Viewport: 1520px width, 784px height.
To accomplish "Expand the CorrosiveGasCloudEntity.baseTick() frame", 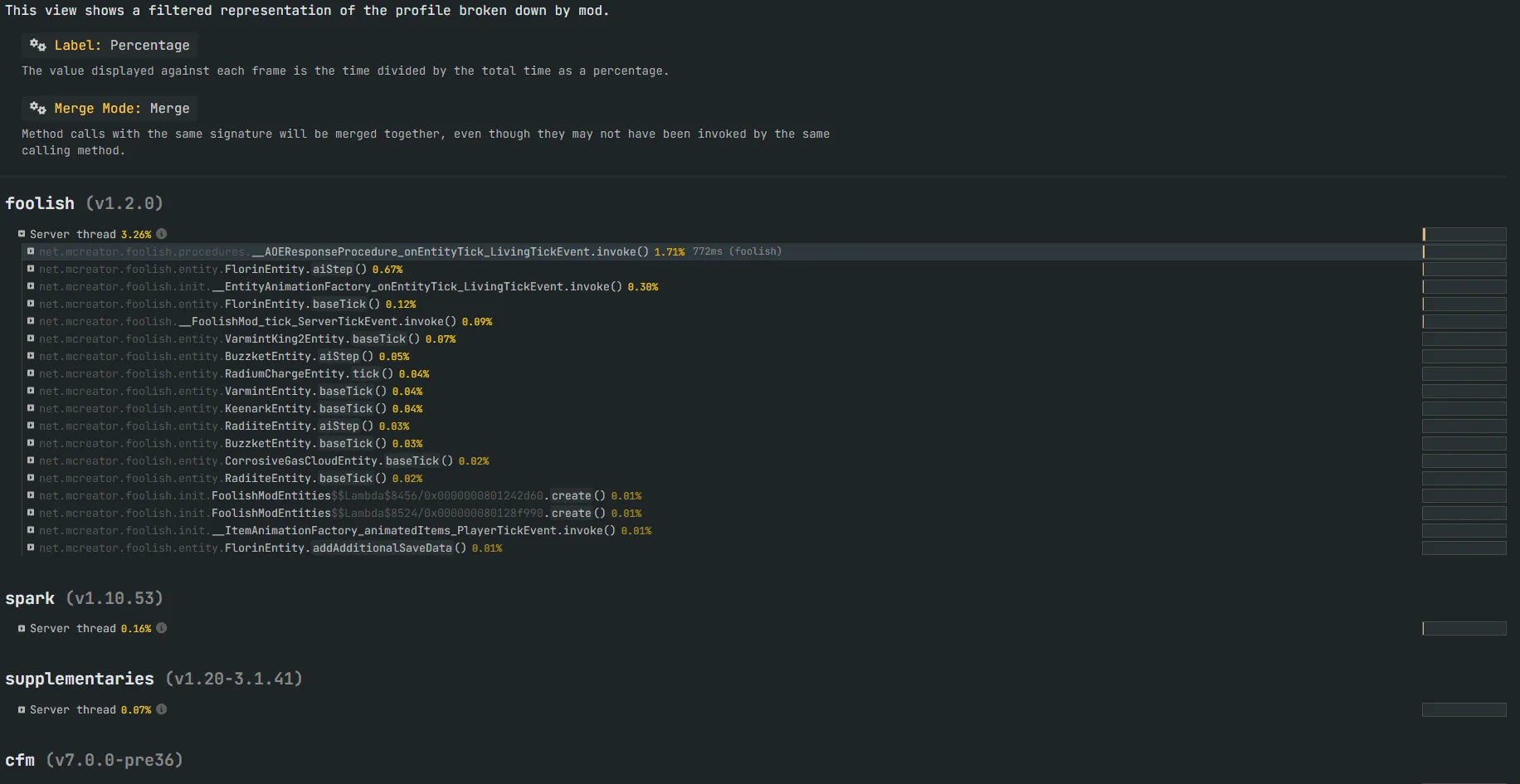I will (31, 460).
